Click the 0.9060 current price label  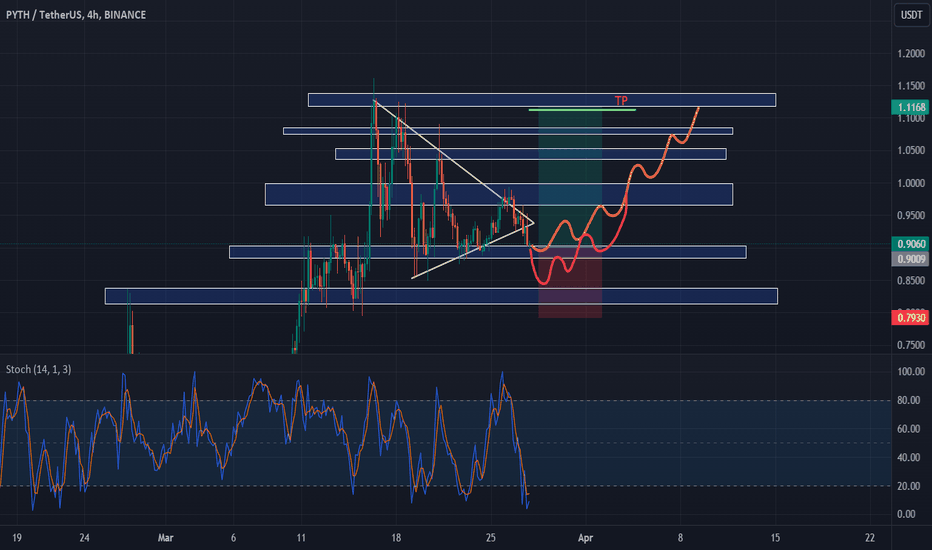click(x=911, y=244)
